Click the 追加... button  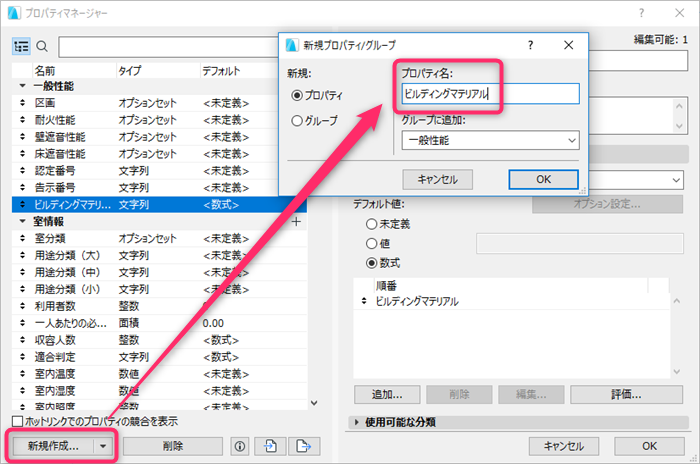(x=387, y=394)
